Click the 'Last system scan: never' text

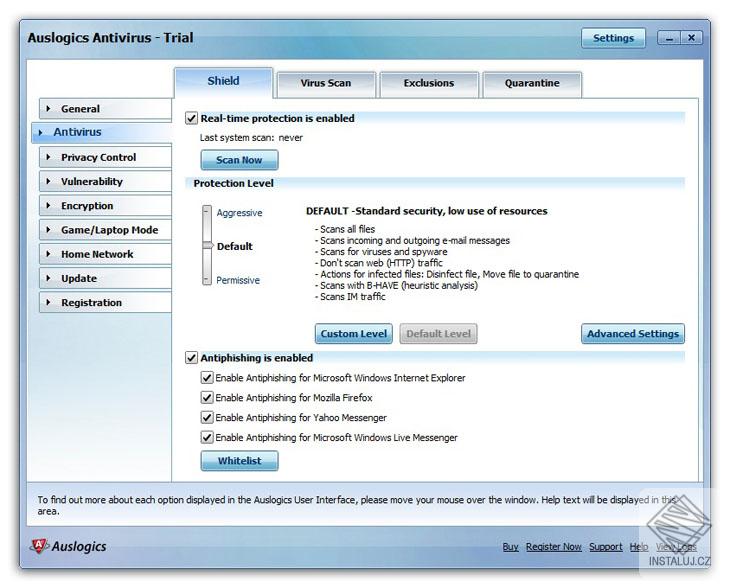pos(251,138)
